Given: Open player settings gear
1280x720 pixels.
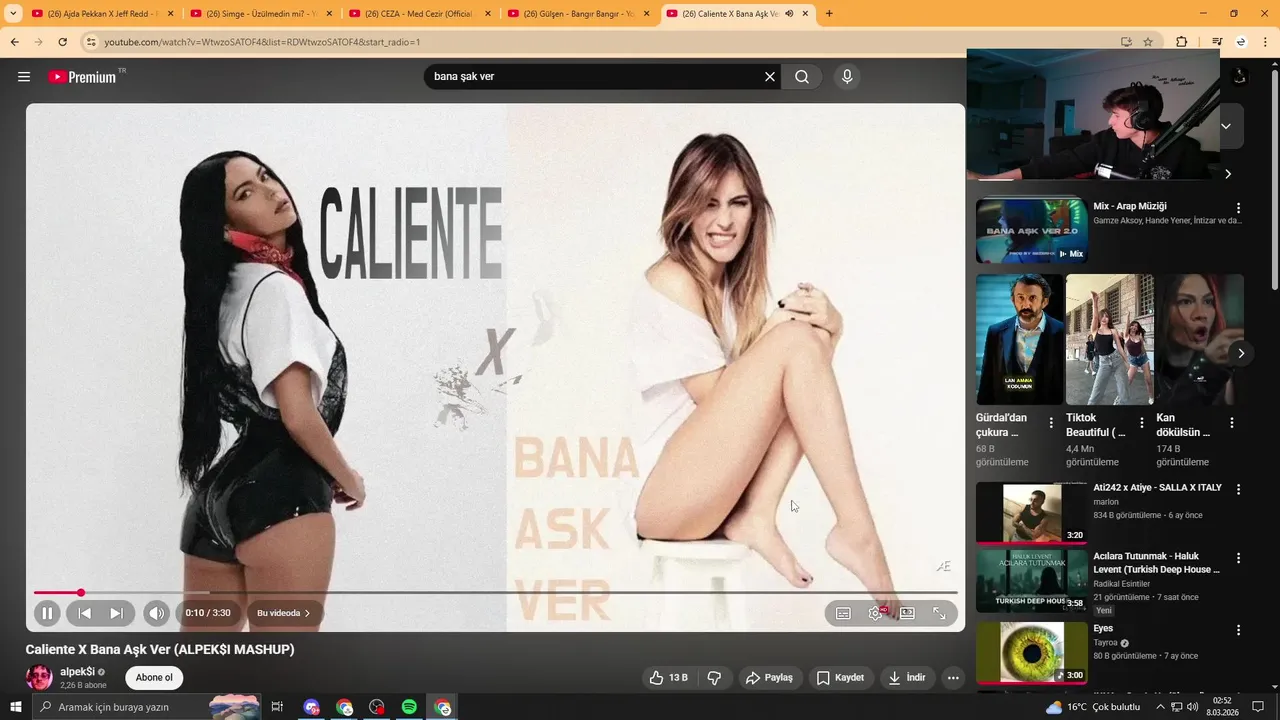Looking at the screenshot, I should (876, 613).
